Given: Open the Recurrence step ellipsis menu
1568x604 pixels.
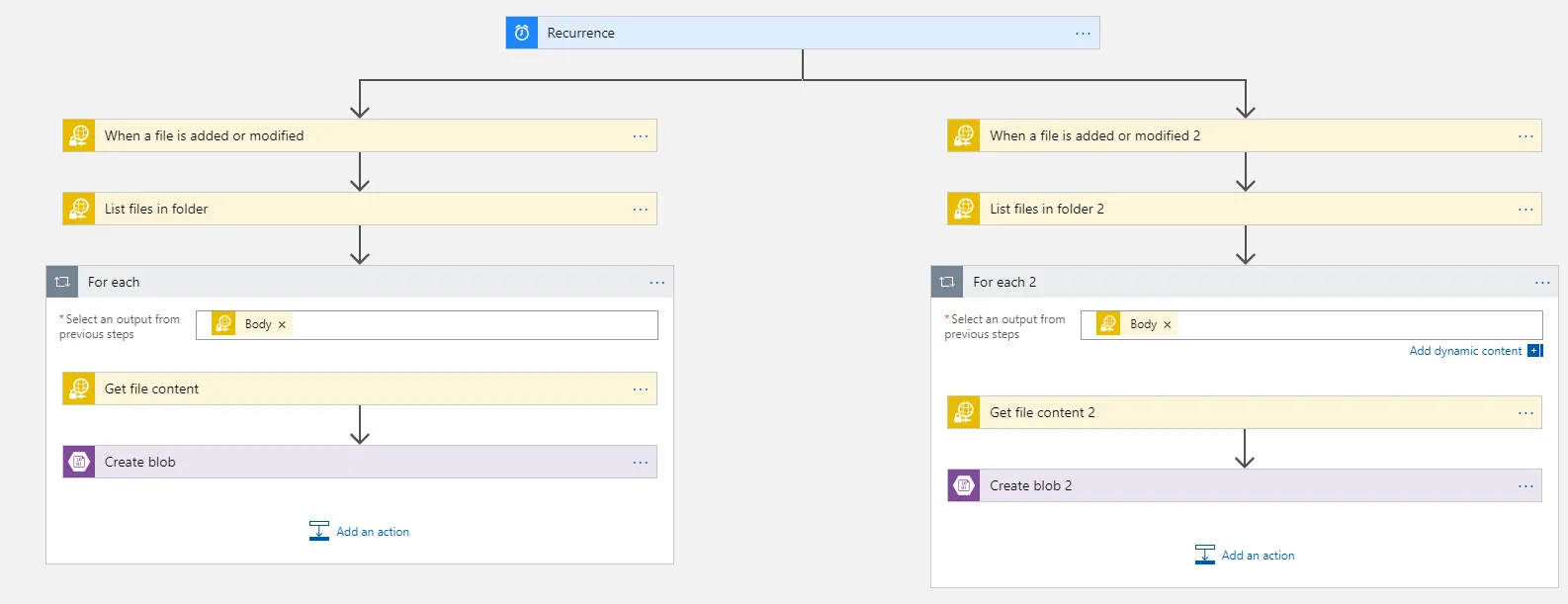Looking at the screenshot, I should click(x=1083, y=34).
